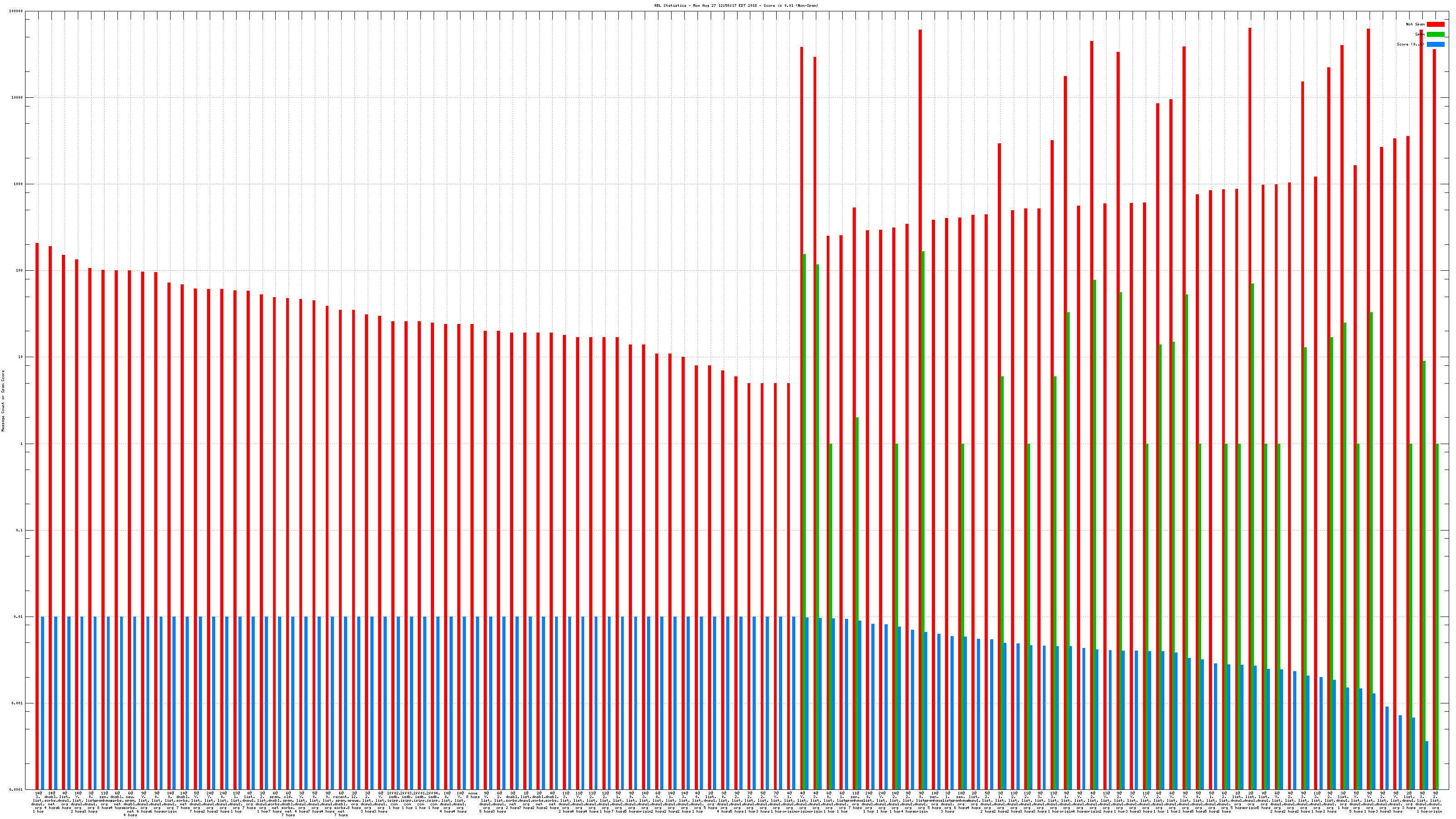
Task: Click the 10000 y-axis tick label
Action: [18, 97]
